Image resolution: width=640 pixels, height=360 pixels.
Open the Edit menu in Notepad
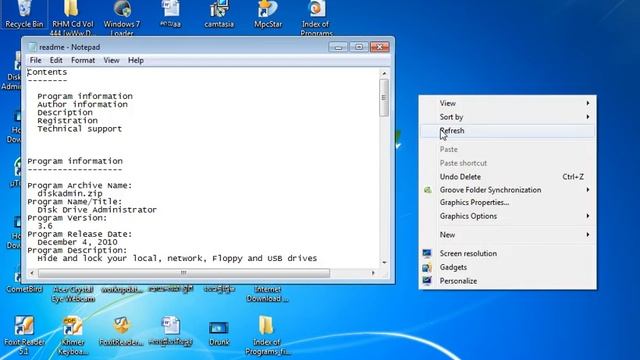(56, 60)
